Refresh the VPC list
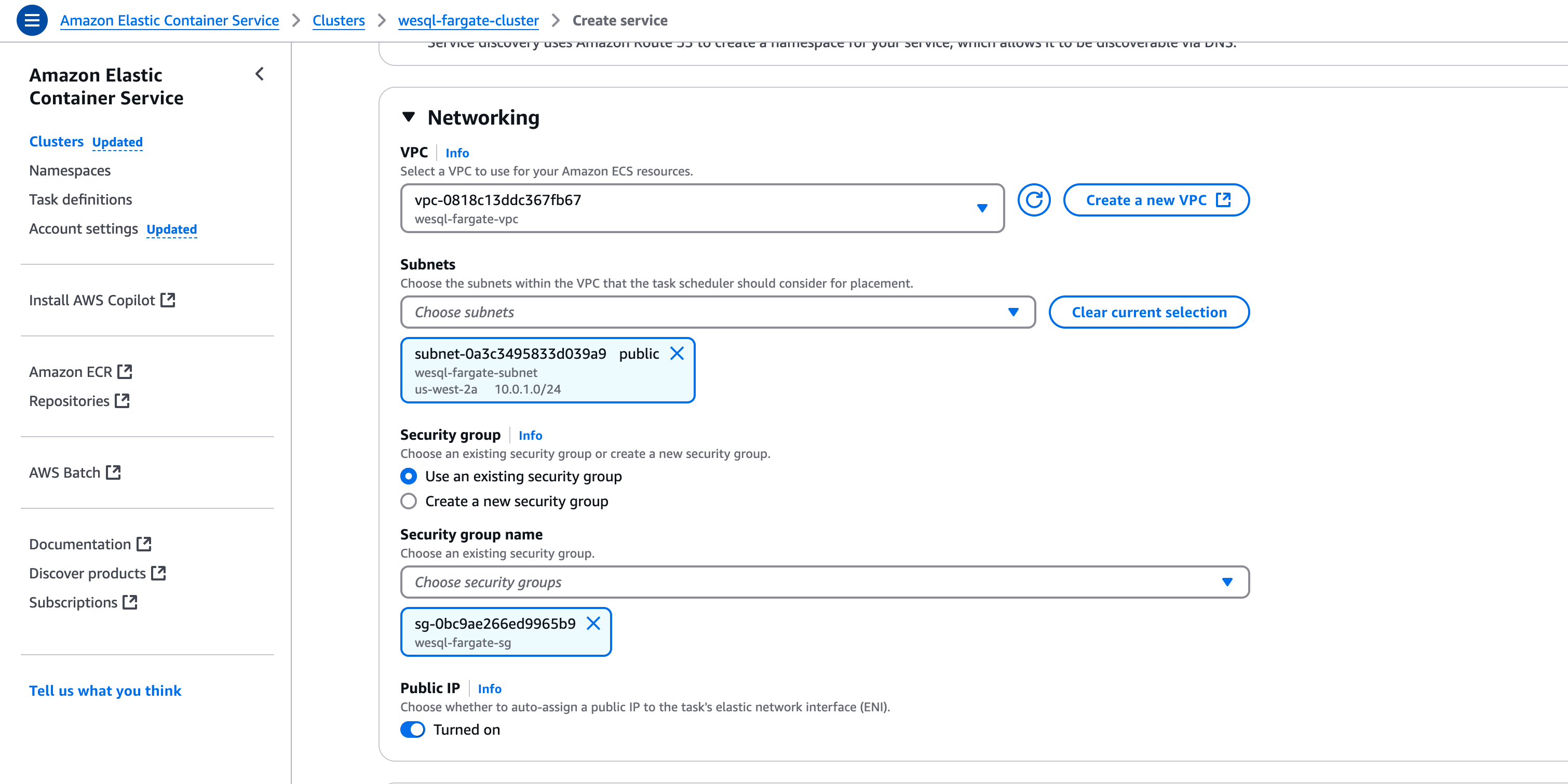Screen dimensions: 1568x784 pos(1034,200)
